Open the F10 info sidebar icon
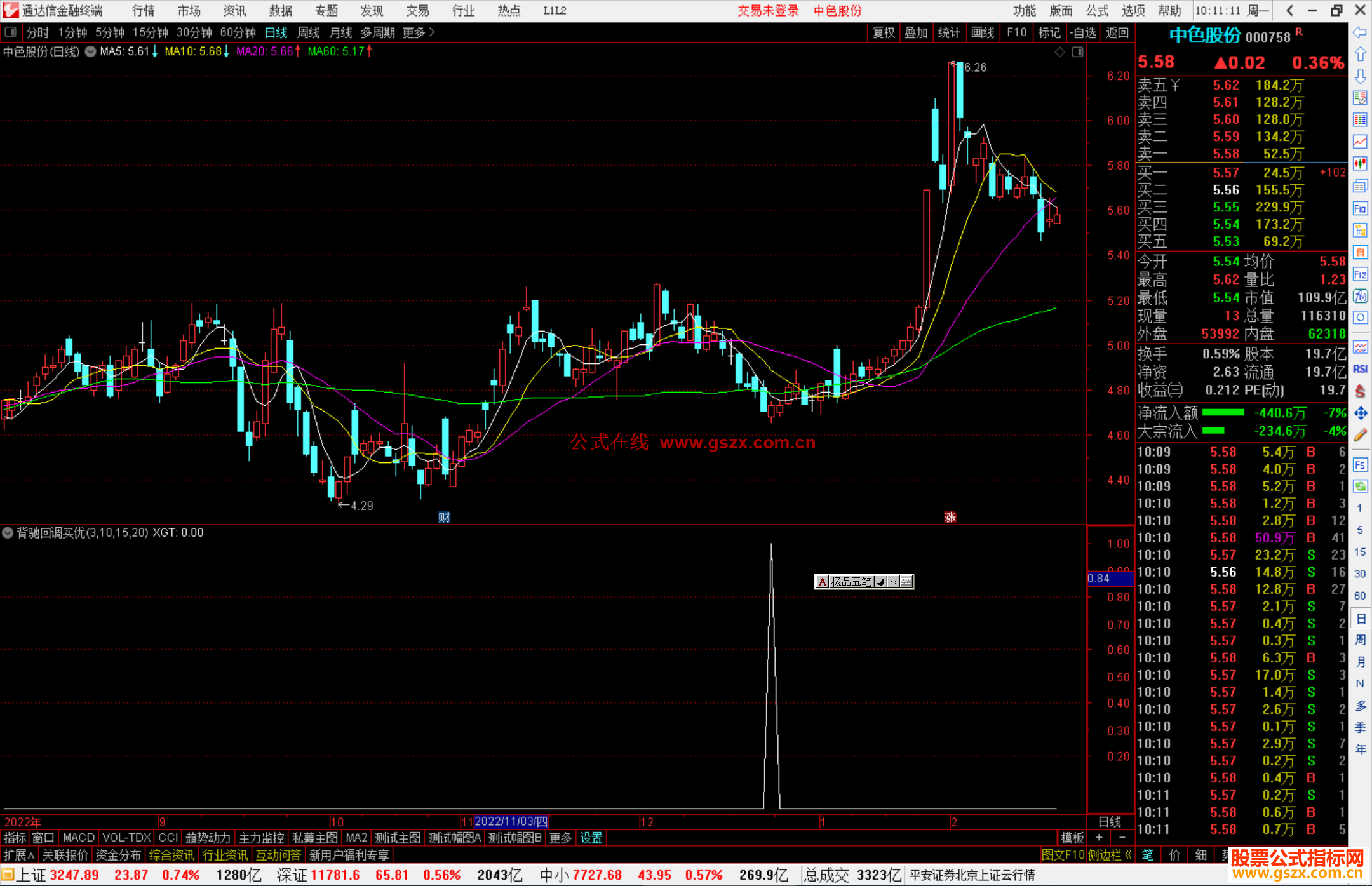This screenshot has height=886, width=1372. 1360,208
